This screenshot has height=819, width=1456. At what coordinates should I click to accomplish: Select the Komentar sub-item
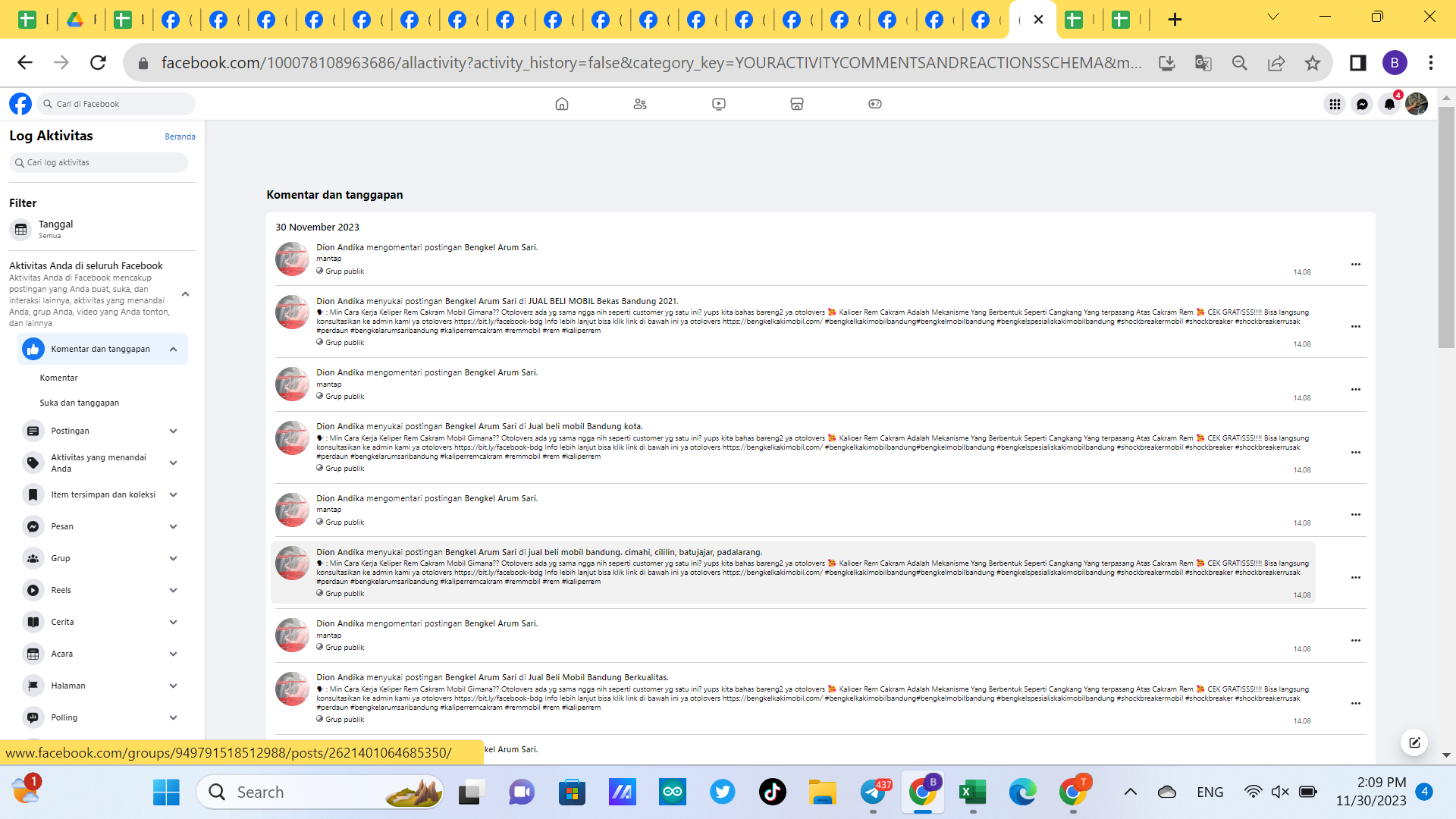(58, 378)
